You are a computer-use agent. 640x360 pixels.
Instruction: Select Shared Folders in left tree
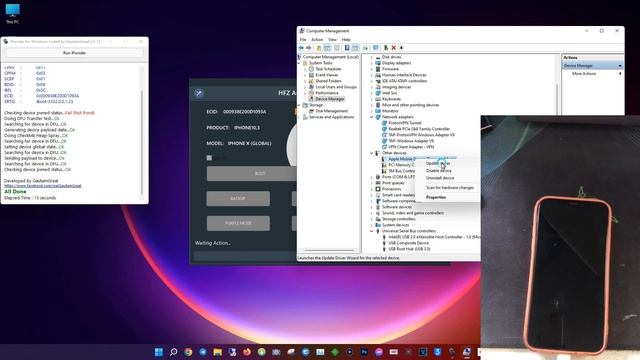coord(328,81)
